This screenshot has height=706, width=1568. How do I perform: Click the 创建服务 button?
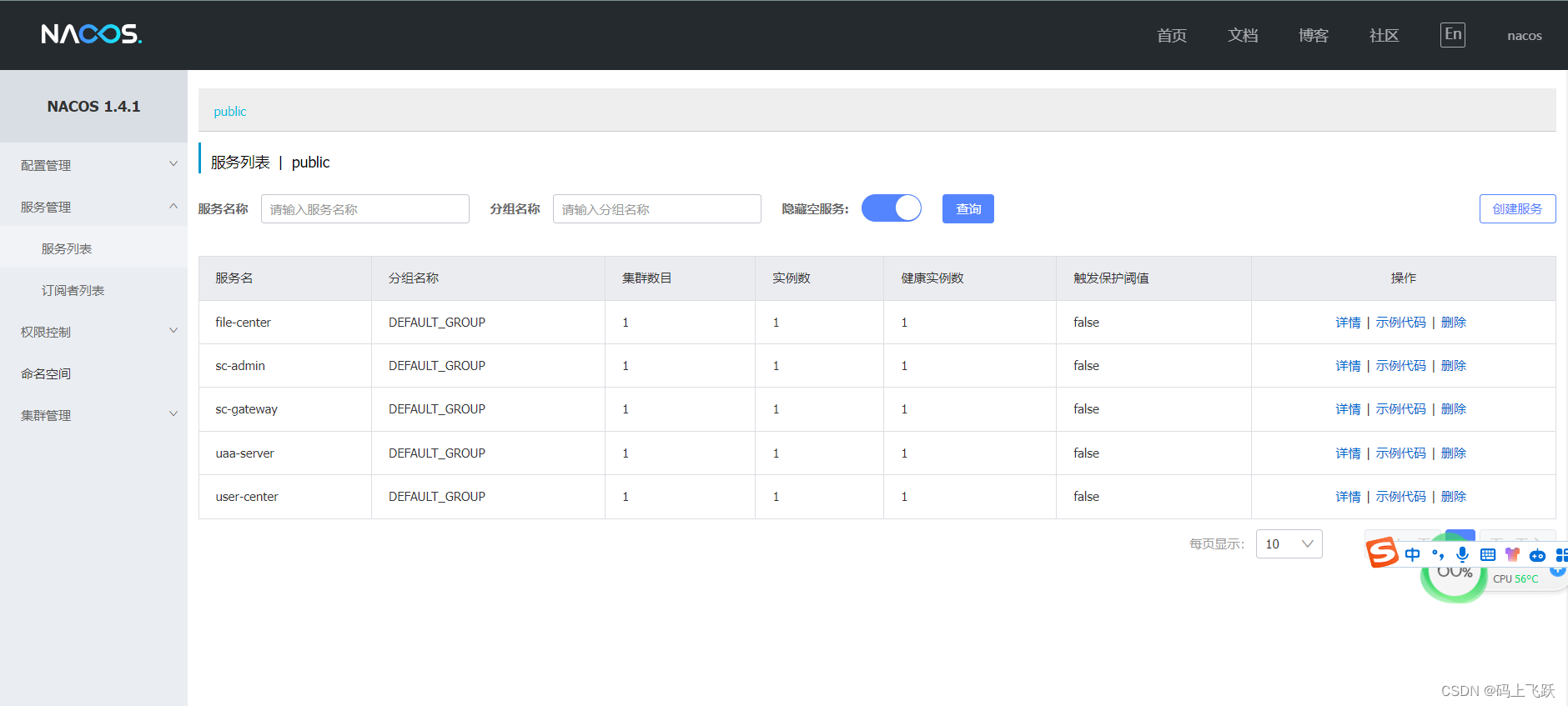tap(1517, 208)
